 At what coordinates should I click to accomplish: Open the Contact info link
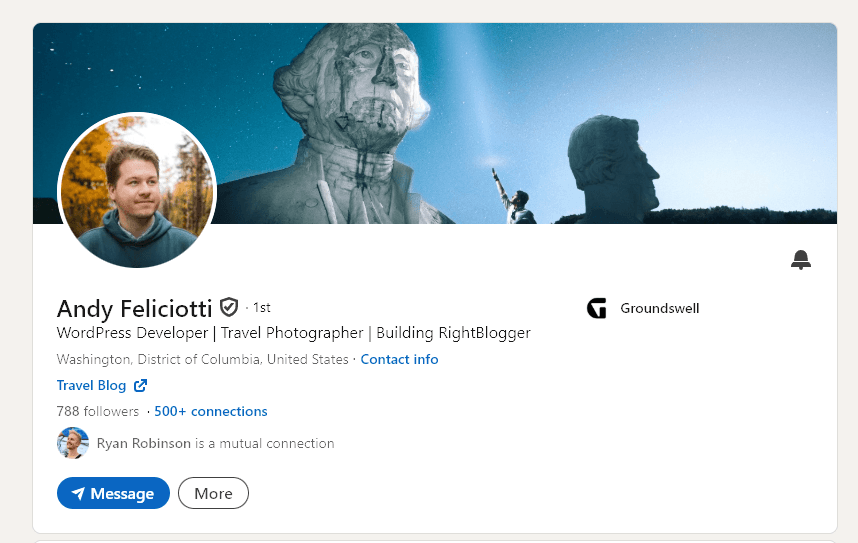tap(399, 359)
